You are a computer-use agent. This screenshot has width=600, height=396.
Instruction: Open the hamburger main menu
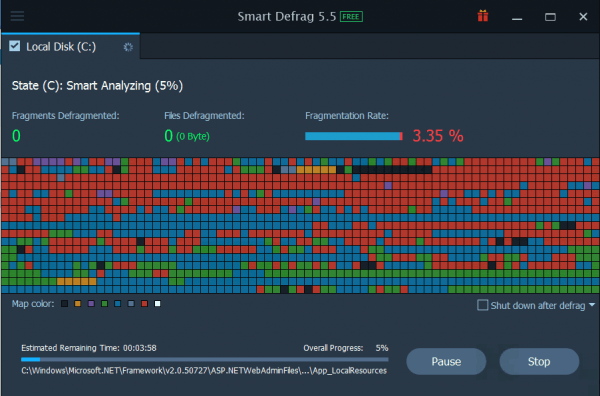coord(17,16)
